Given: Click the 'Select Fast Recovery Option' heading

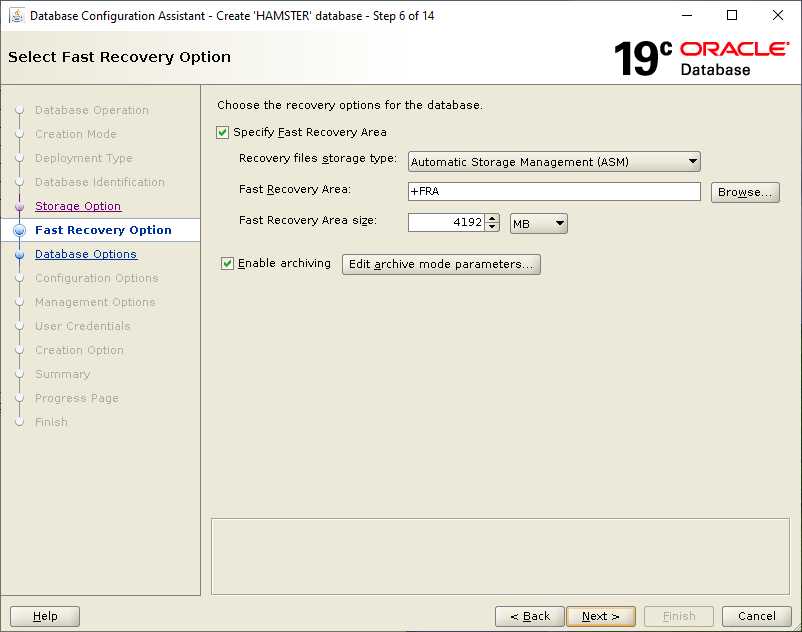Looking at the screenshot, I should pyautogui.click(x=119, y=57).
